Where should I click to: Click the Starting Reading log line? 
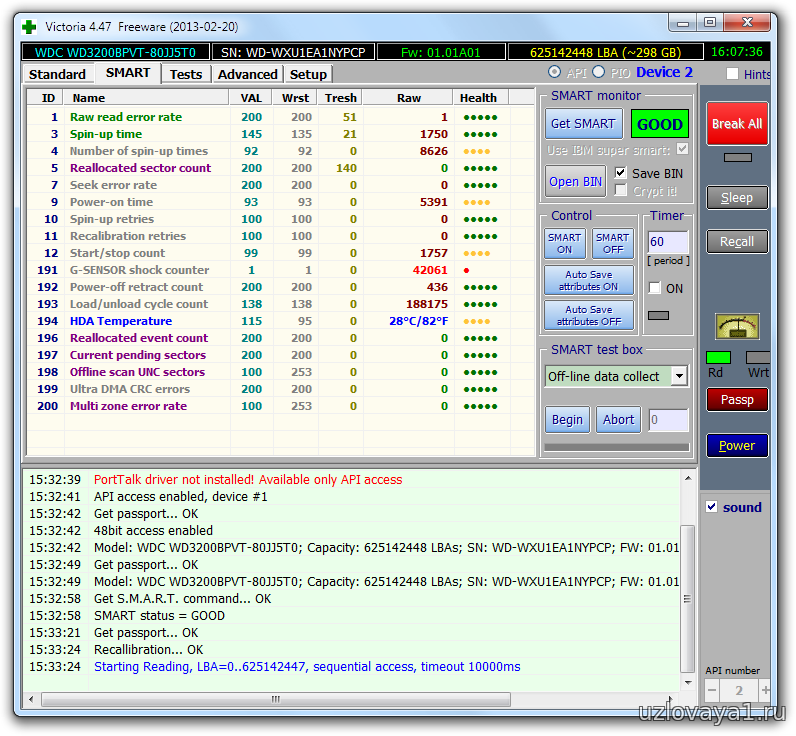tap(307, 666)
